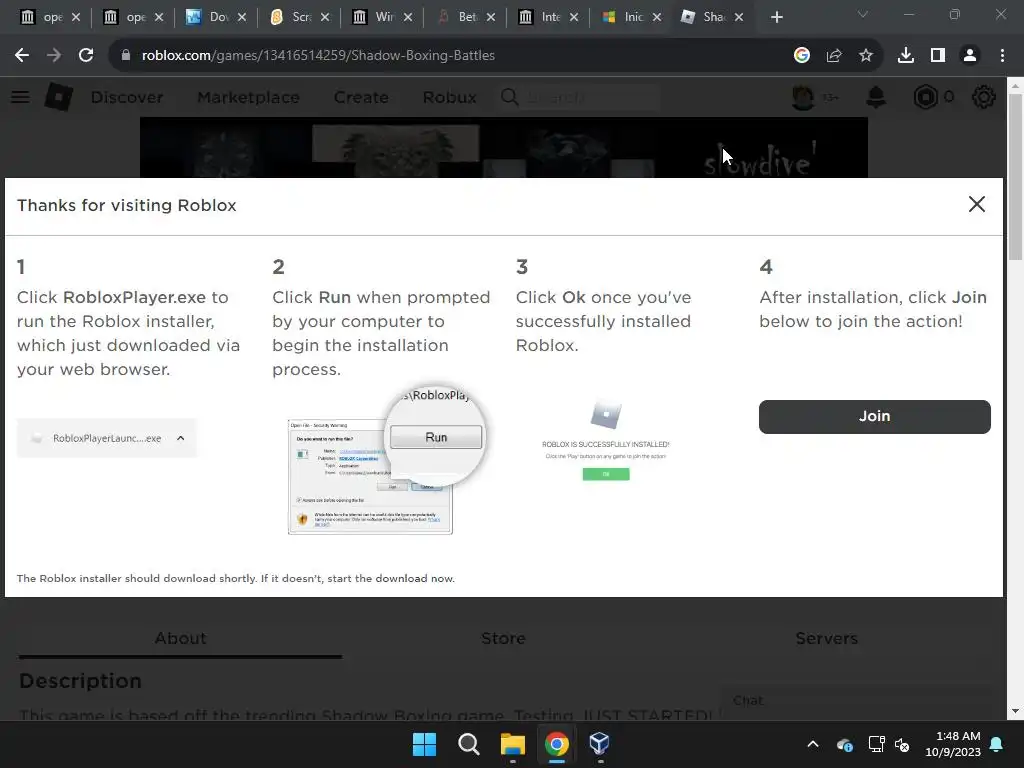Show hidden system tray icons
The height and width of the screenshot is (768, 1024).
click(x=813, y=744)
